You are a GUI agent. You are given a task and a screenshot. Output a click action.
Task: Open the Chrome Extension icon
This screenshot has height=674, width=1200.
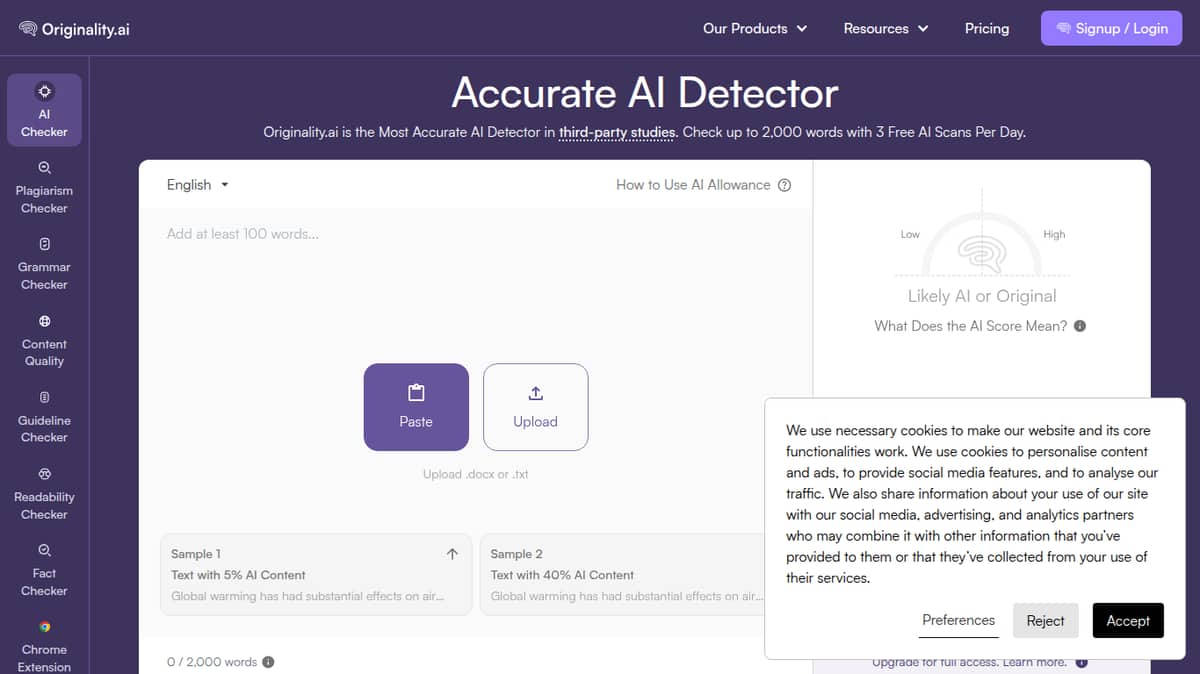click(x=44, y=627)
